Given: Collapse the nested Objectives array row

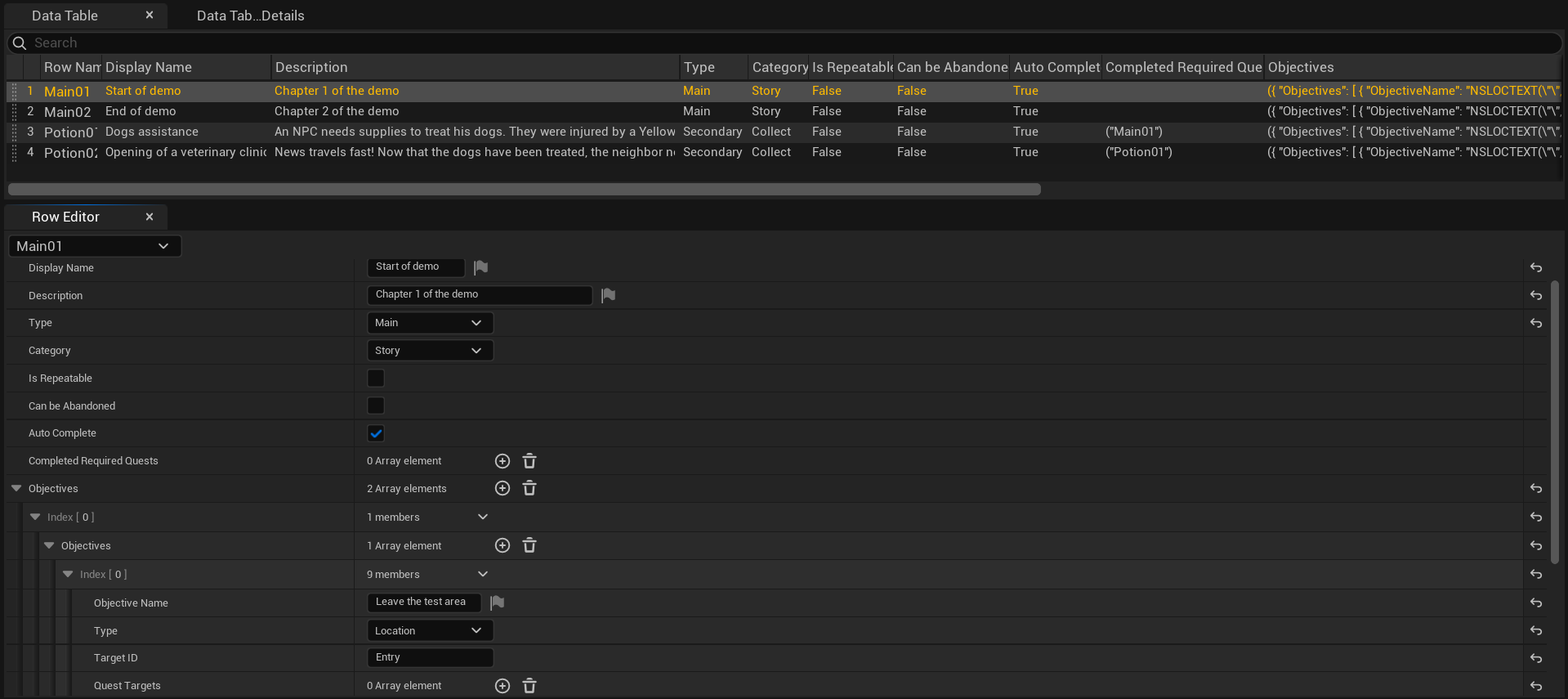Looking at the screenshot, I should coord(49,545).
